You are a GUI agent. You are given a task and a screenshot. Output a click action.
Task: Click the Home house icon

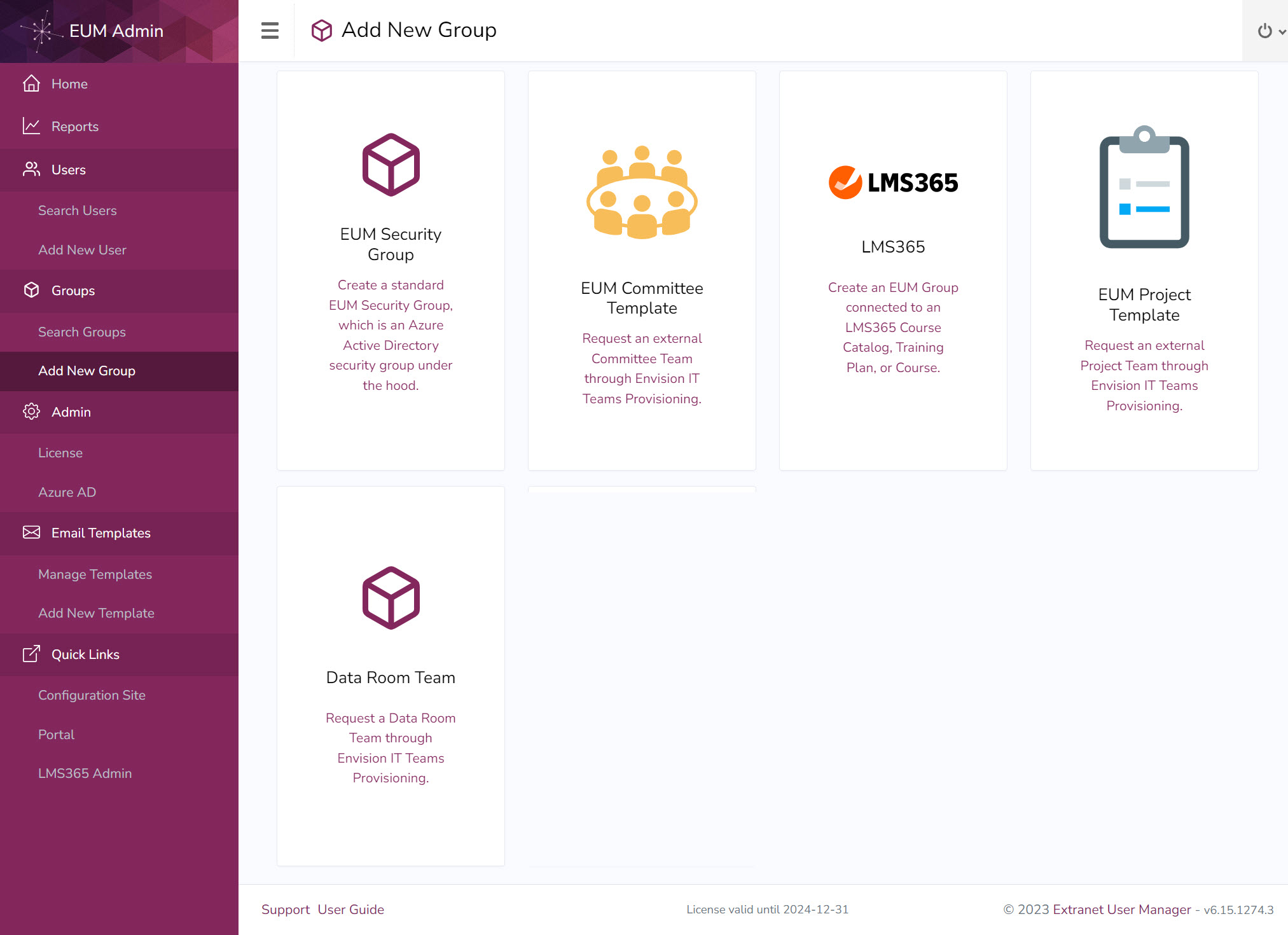(x=31, y=84)
